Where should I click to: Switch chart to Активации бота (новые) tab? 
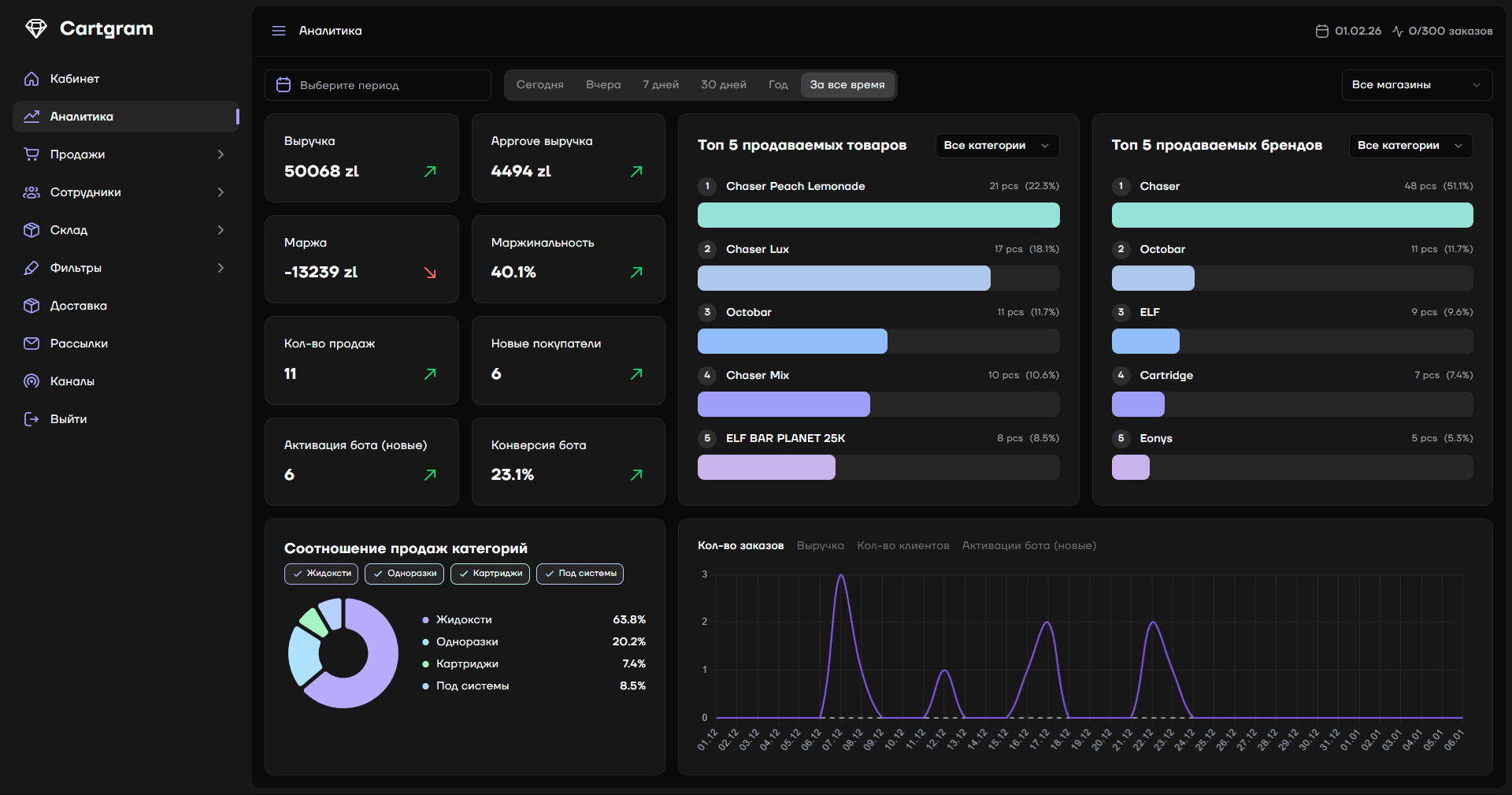pyautogui.click(x=1028, y=546)
